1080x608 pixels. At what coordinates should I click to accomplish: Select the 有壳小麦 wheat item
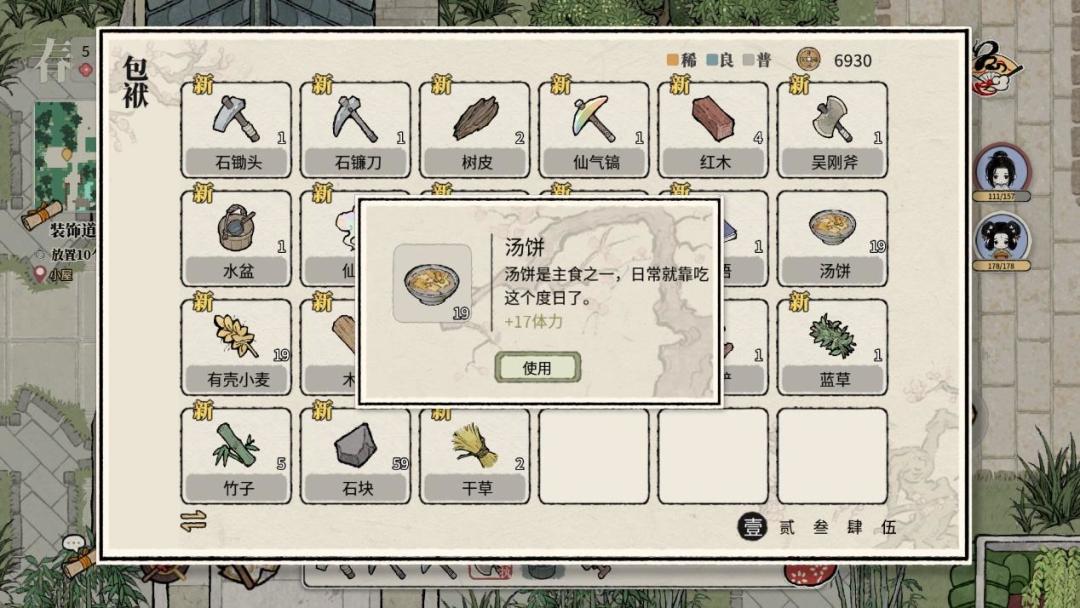point(236,347)
